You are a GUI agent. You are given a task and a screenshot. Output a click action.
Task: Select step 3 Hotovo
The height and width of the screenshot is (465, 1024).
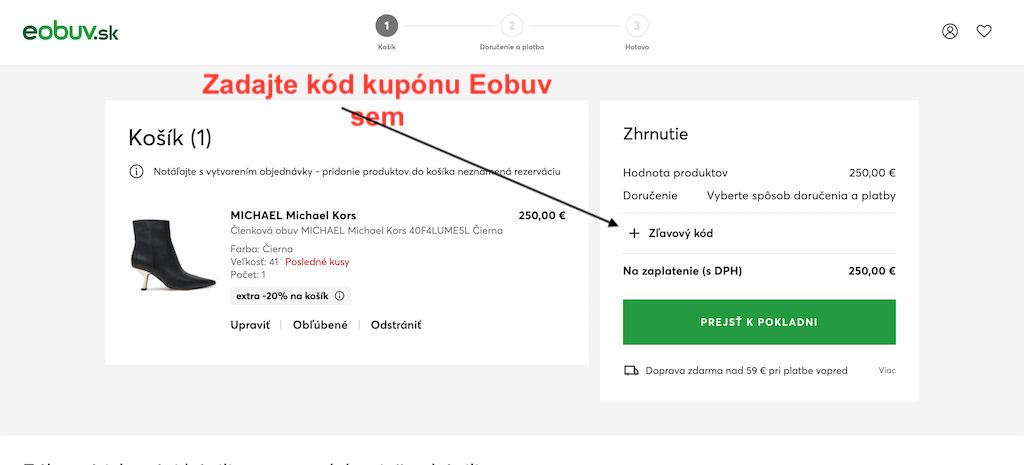click(637, 26)
